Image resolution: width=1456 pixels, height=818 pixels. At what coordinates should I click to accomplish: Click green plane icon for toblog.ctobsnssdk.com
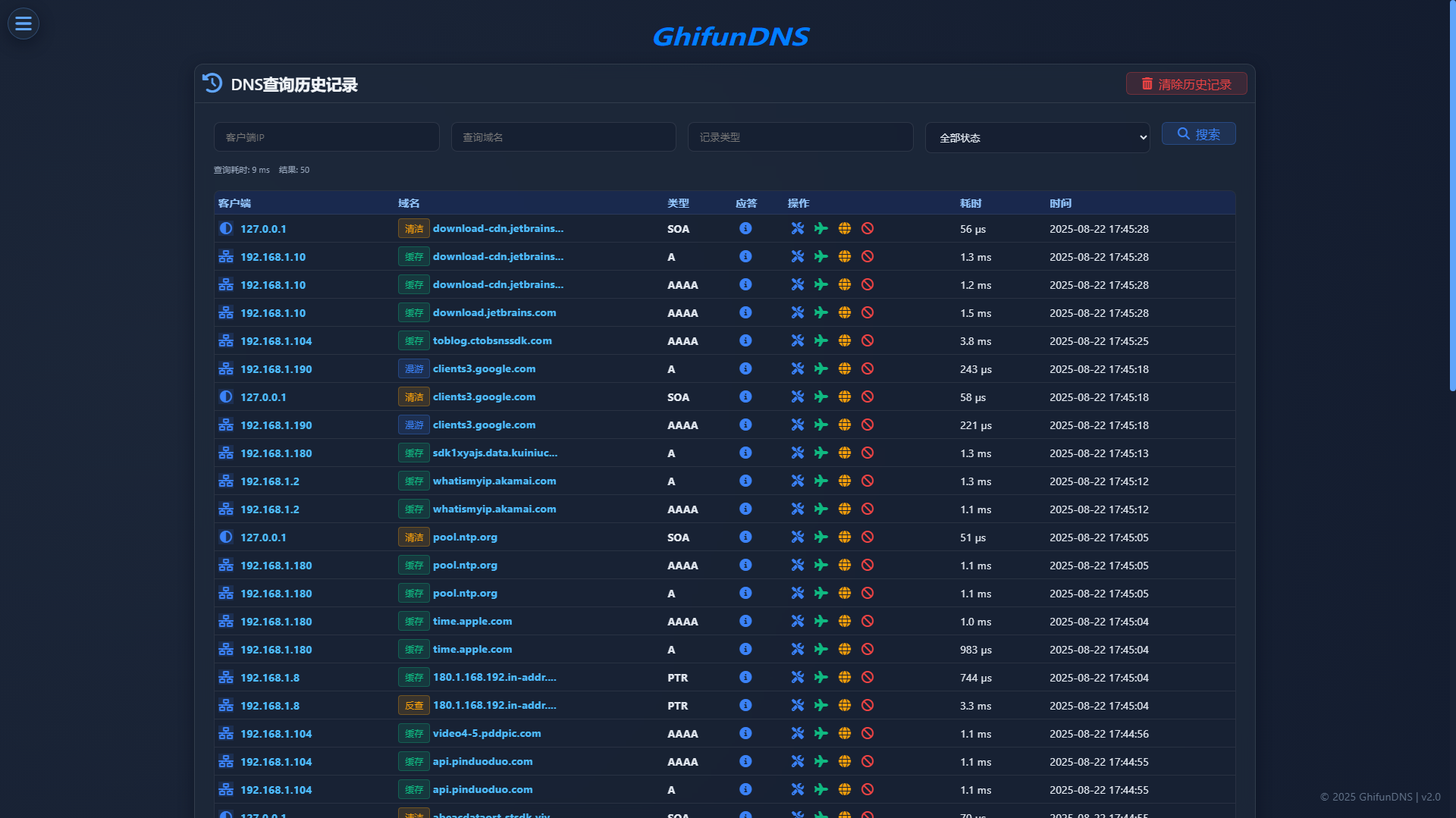point(821,340)
